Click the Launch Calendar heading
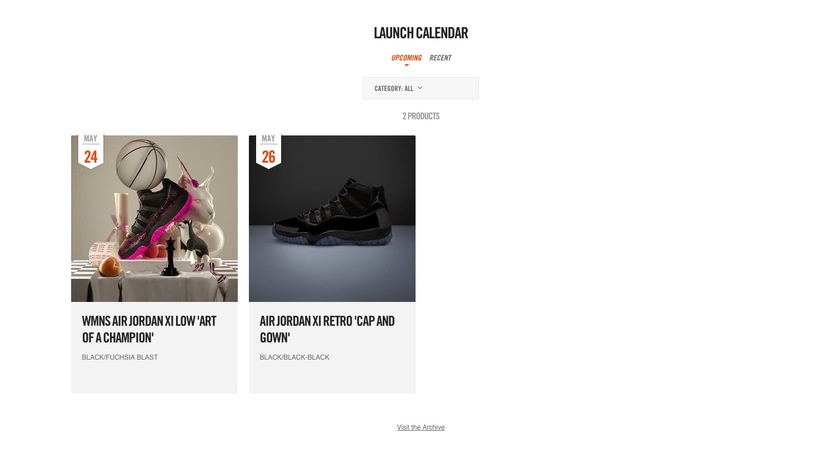Image resolution: width=840 pixels, height=459 pixels. point(421,33)
